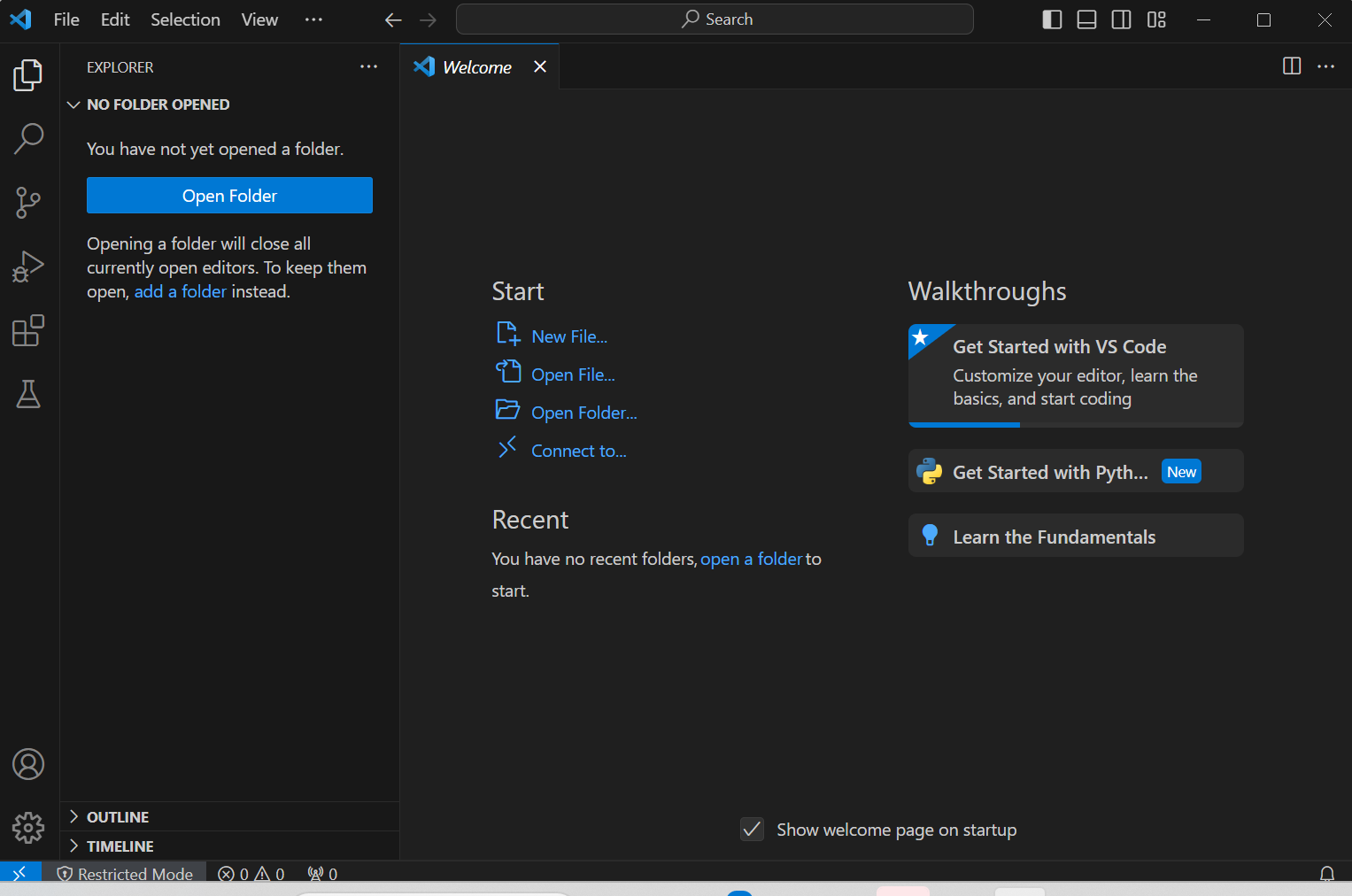Open the Extensions view
1352x896 pixels.
[28, 330]
